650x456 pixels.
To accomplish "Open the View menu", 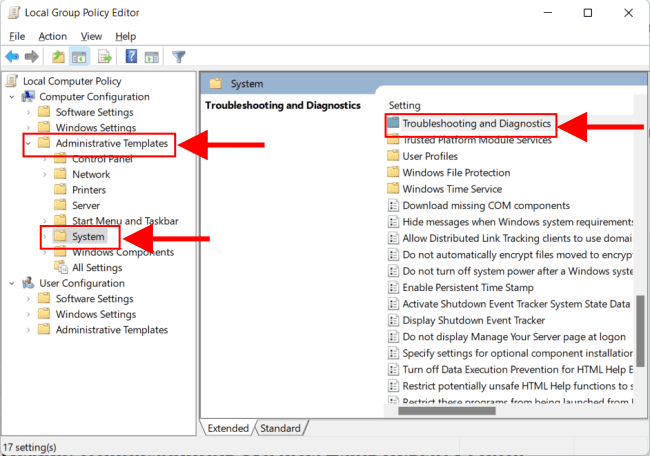I will point(91,36).
